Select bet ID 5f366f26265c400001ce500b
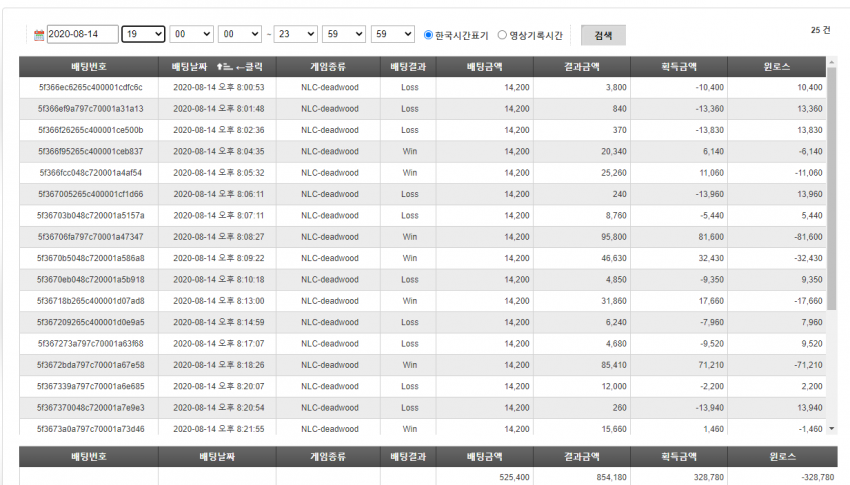The height and width of the screenshot is (485, 850). point(91,130)
